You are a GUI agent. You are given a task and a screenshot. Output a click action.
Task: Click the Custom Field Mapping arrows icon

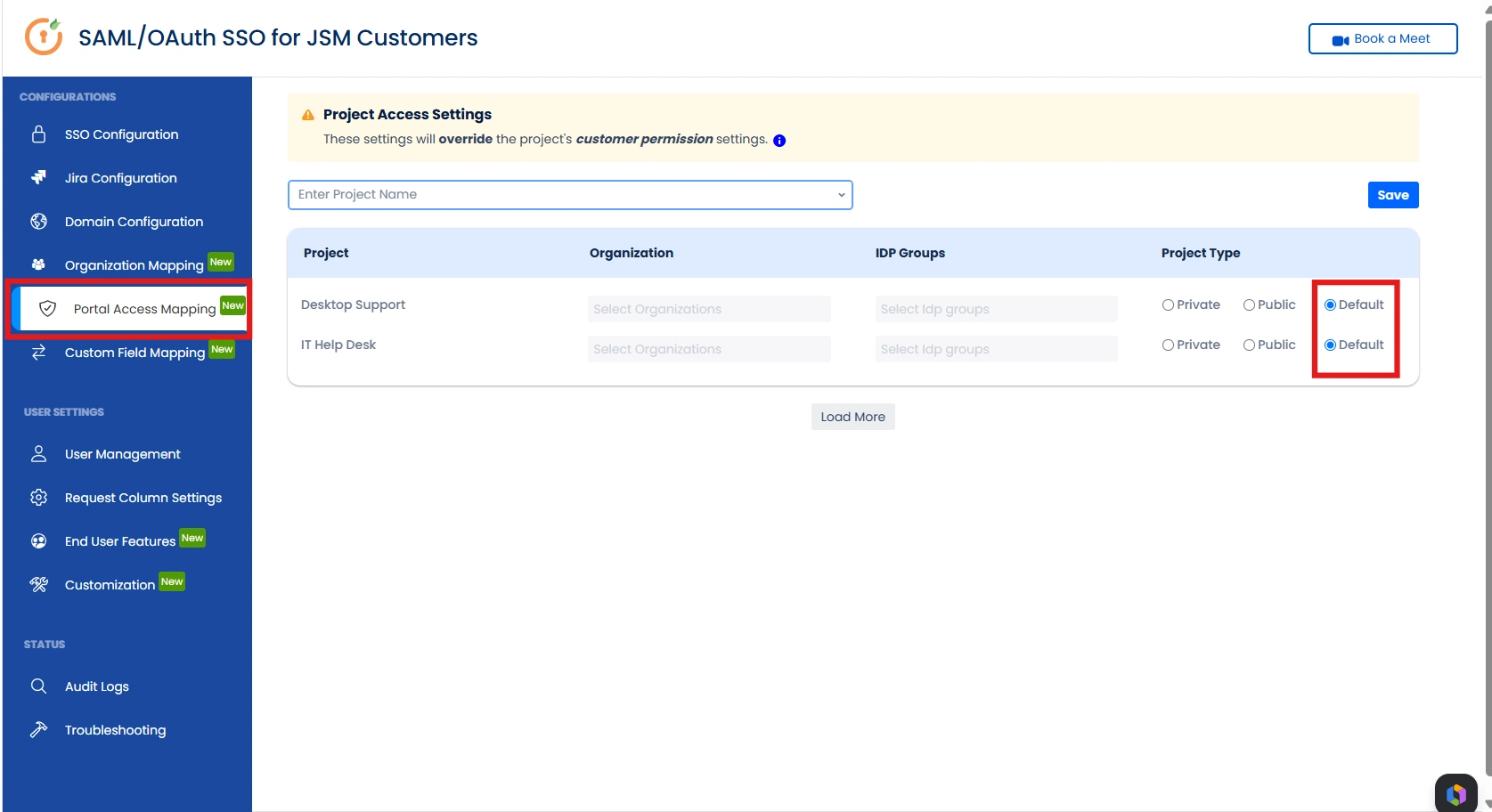click(38, 353)
